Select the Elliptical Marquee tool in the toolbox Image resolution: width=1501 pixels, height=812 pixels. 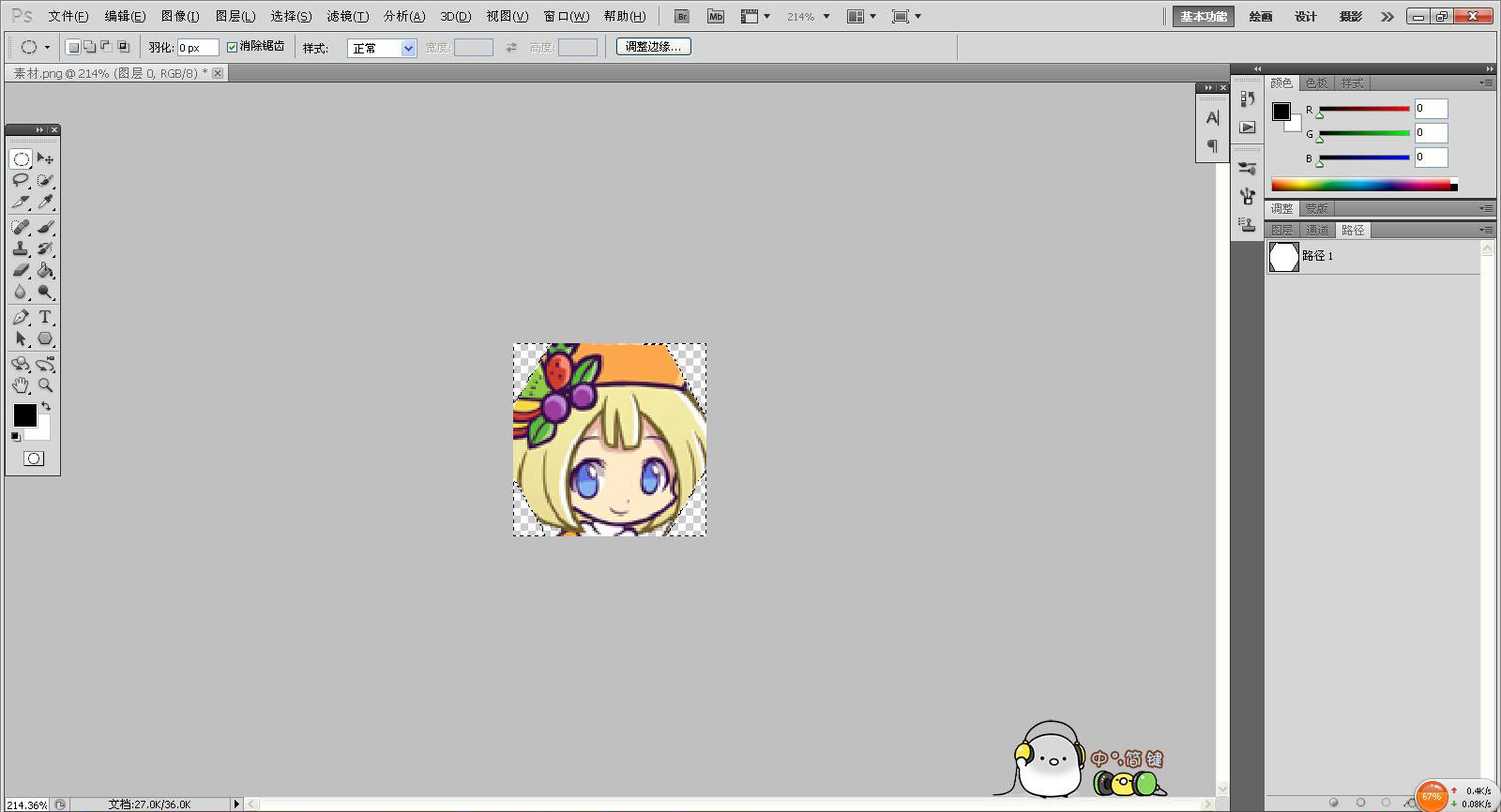tap(21, 159)
